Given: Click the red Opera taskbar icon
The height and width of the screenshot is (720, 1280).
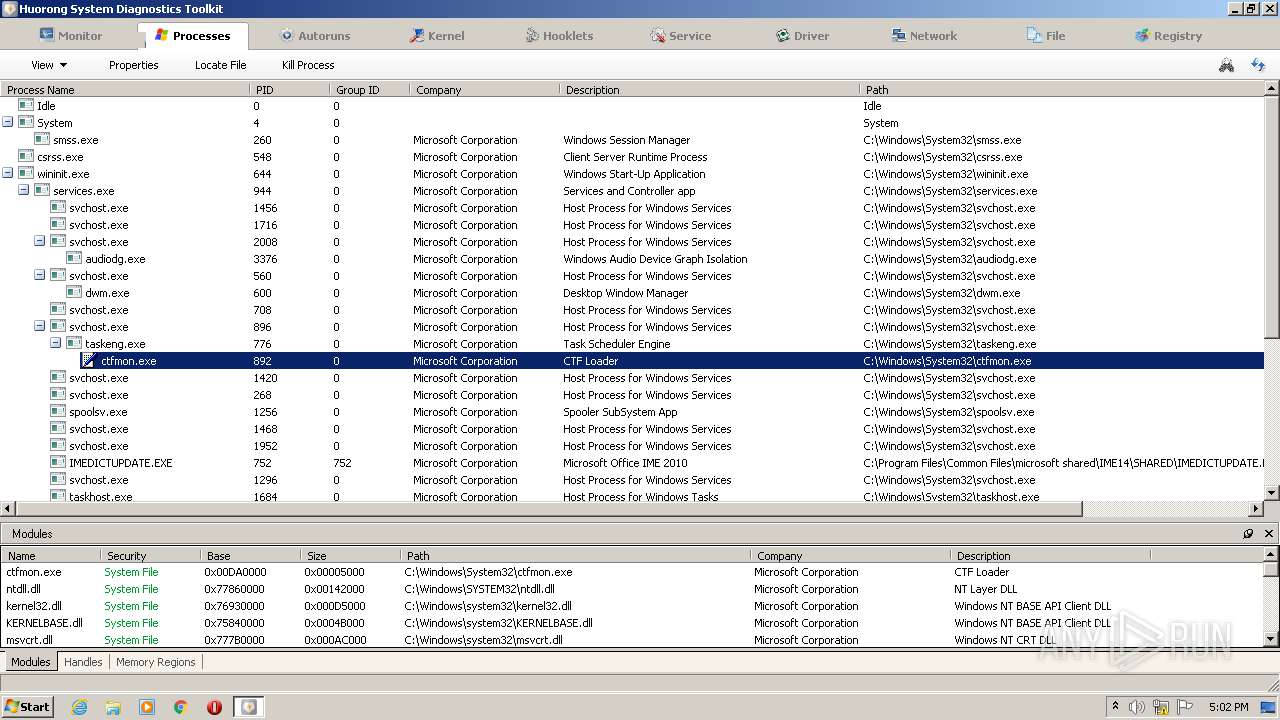Looking at the screenshot, I should [x=214, y=707].
